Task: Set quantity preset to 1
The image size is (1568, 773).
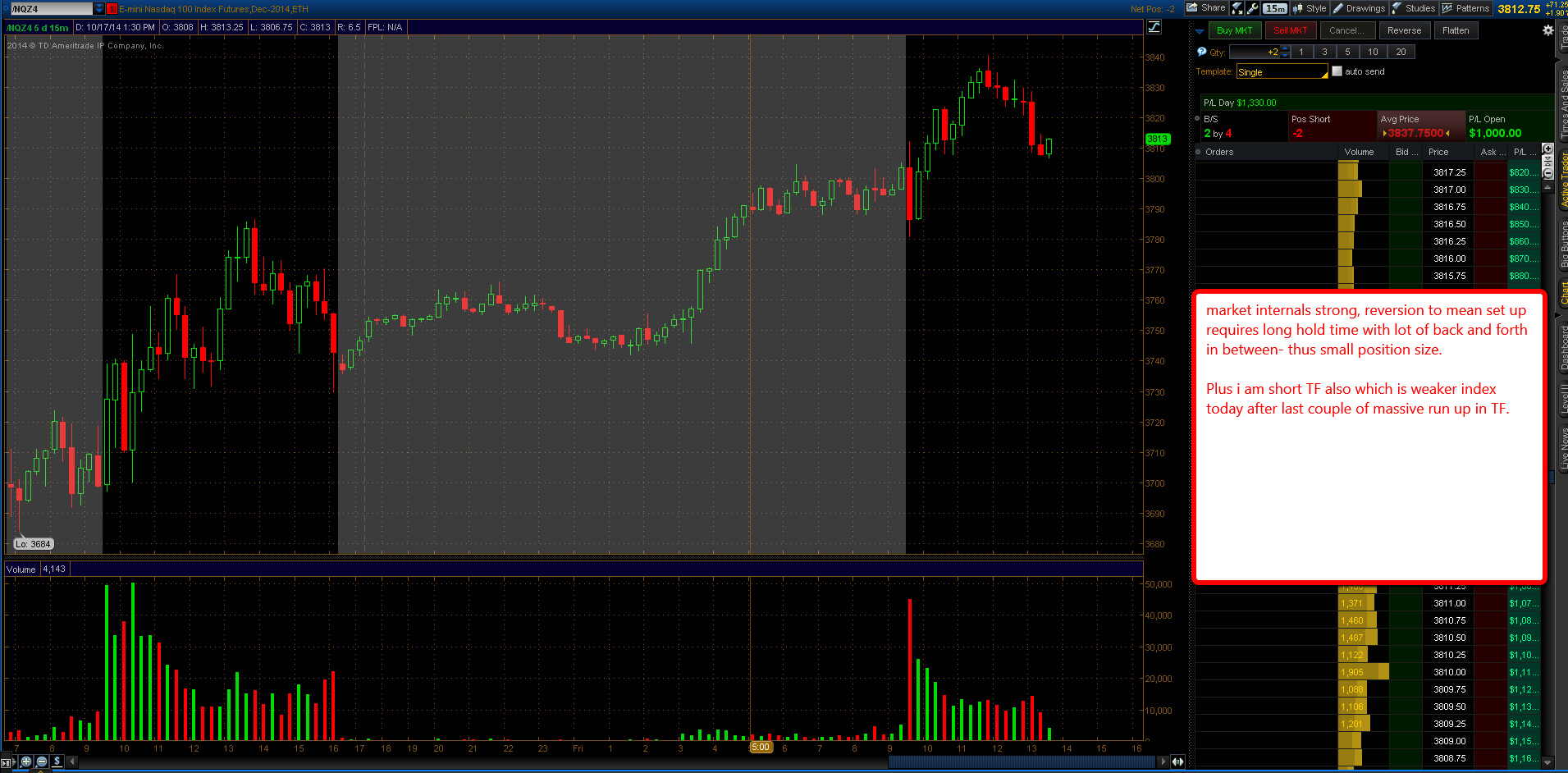Action: (x=1301, y=52)
